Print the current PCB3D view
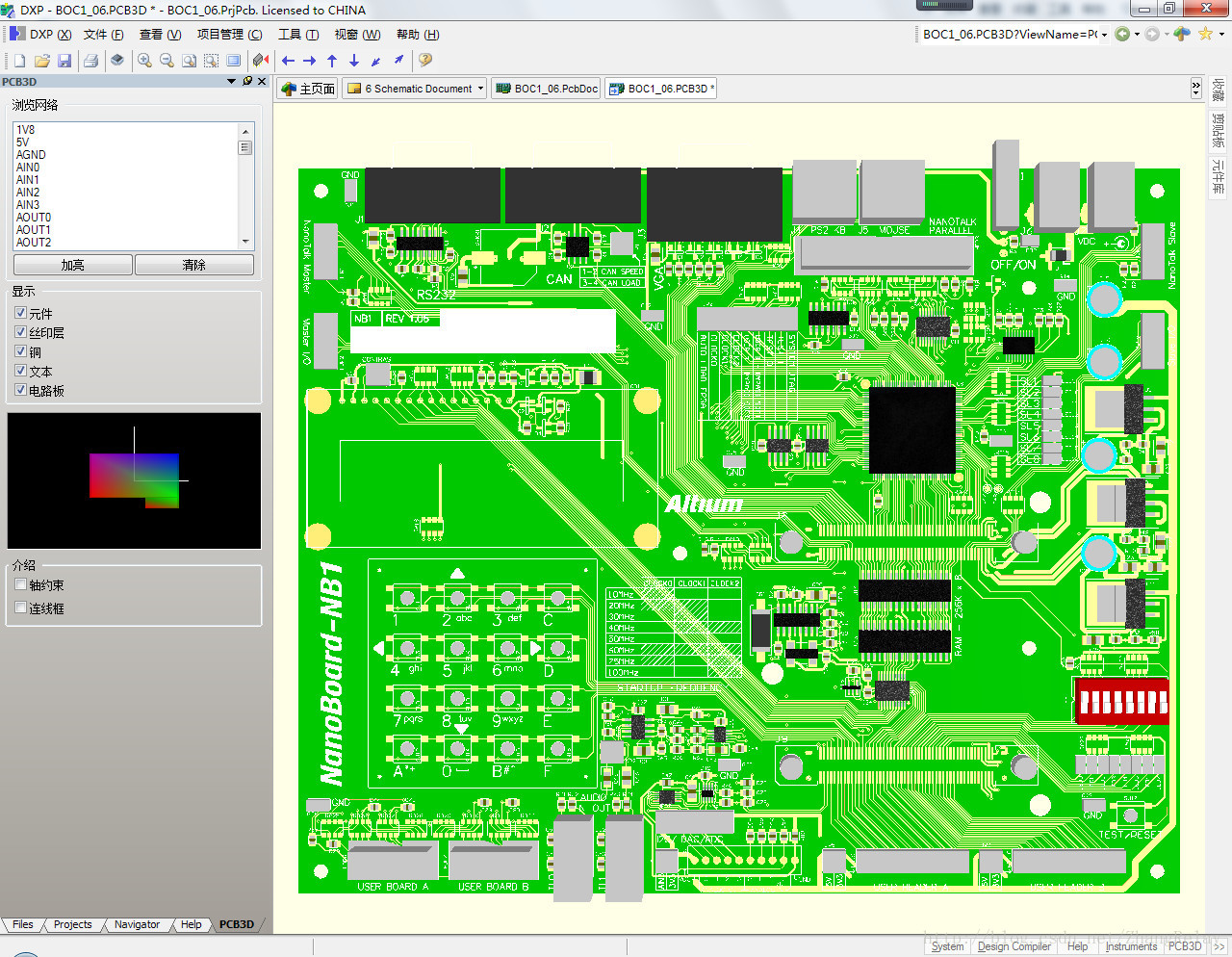Image resolution: width=1232 pixels, height=957 pixels. pyautogui.click(x=91, y=61)
